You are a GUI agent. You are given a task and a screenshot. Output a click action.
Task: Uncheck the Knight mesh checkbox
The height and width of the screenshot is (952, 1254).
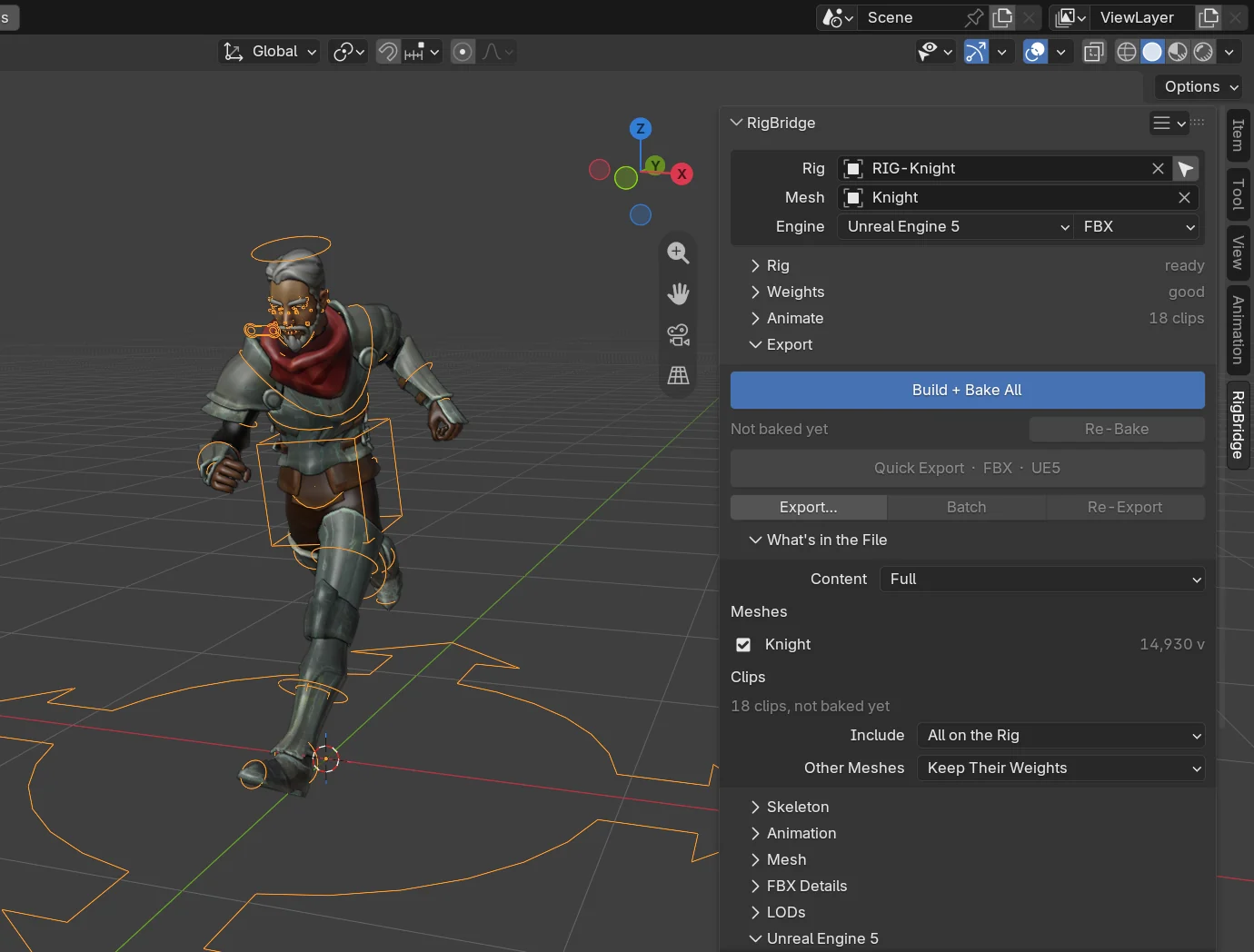coord(743,645)
